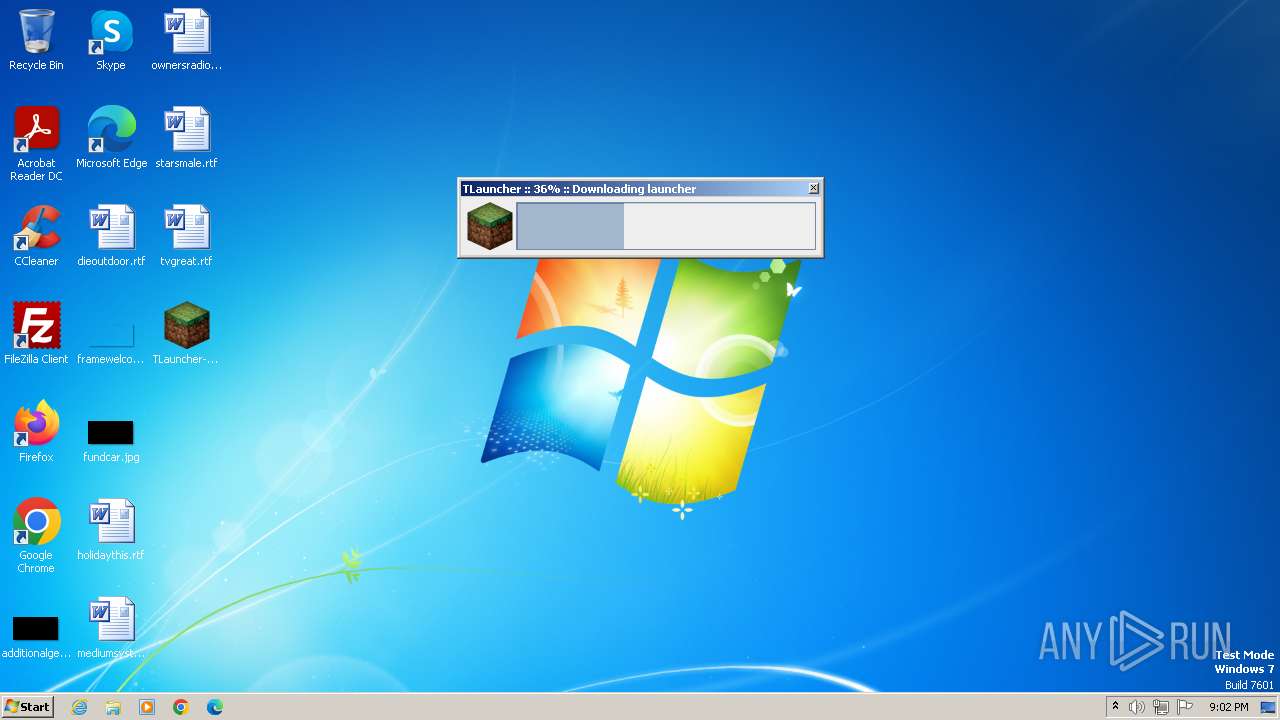Open network status tray icon
Screen dimensions: 1280x720
(x=1161, y=707)
